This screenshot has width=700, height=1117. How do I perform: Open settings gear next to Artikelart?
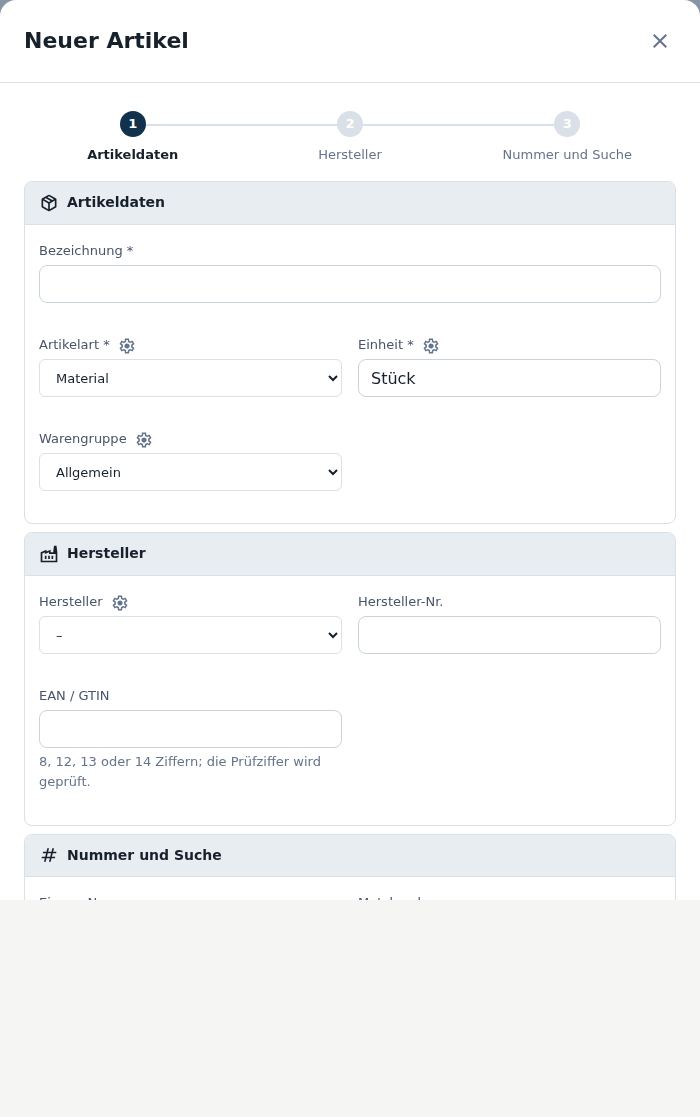pyautogui.click(x=127, y=346)
